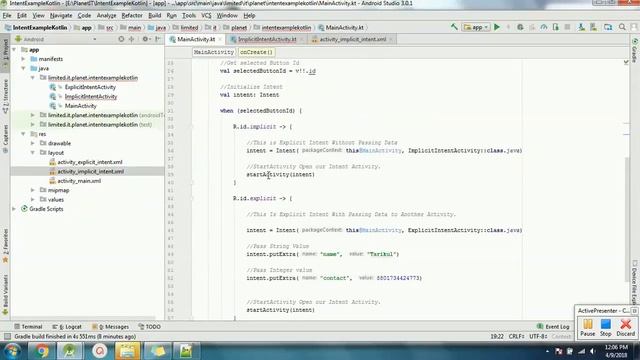
Task: Toggle the Terminal tool window
Action: pyautogui.click(x=28, y=327)
